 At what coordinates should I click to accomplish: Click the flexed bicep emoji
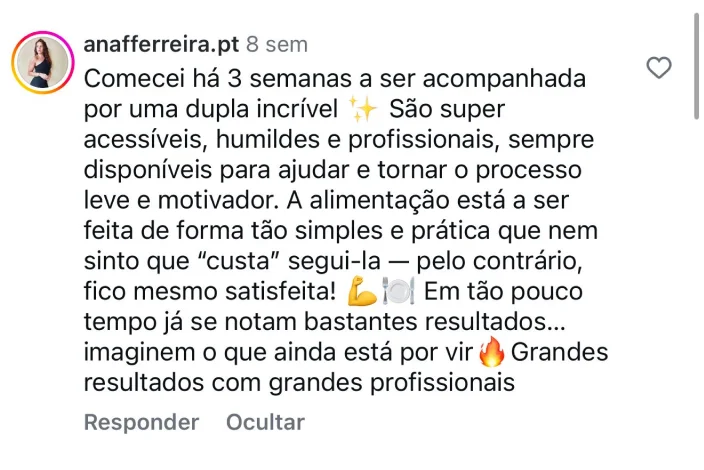pos(361,295)
